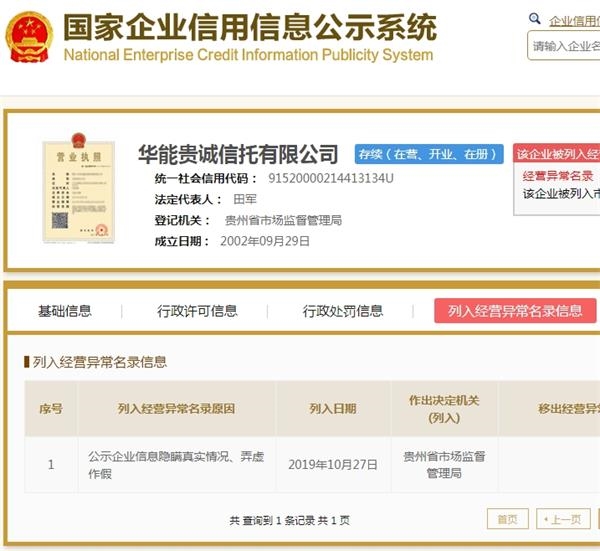Click the red 该企业被列入 warning banner
Image resolution: width=600 pixels, height=551 pixels.
click(556, 154)
